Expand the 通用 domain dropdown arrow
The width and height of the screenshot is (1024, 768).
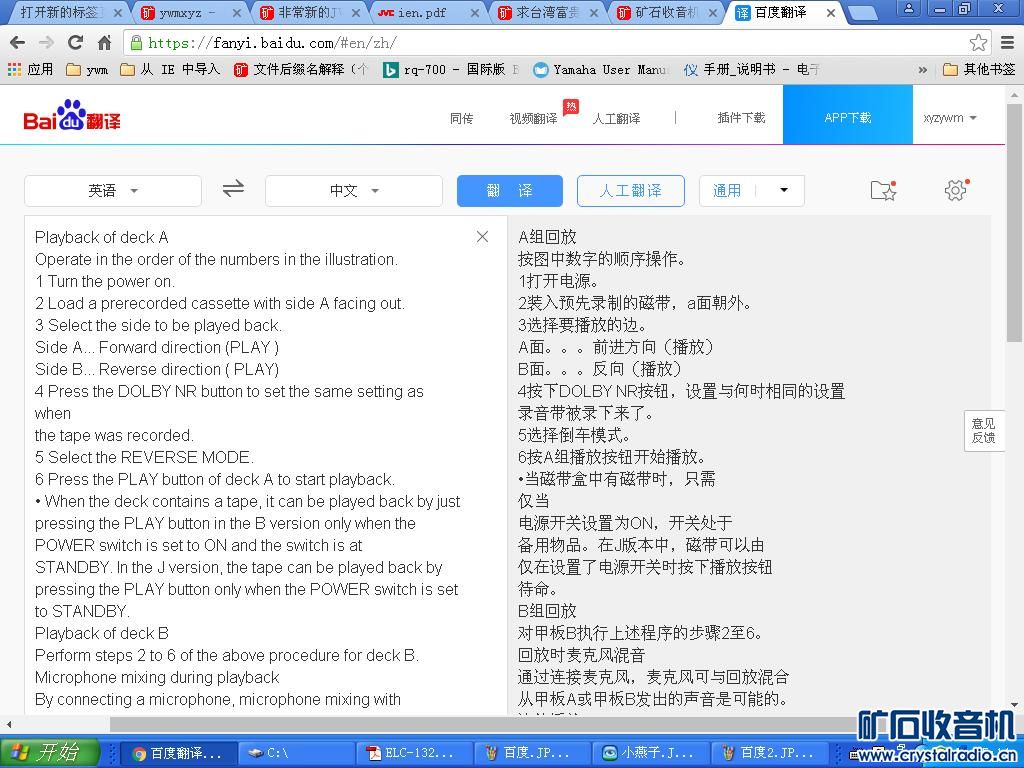click(x=784, y=190)
